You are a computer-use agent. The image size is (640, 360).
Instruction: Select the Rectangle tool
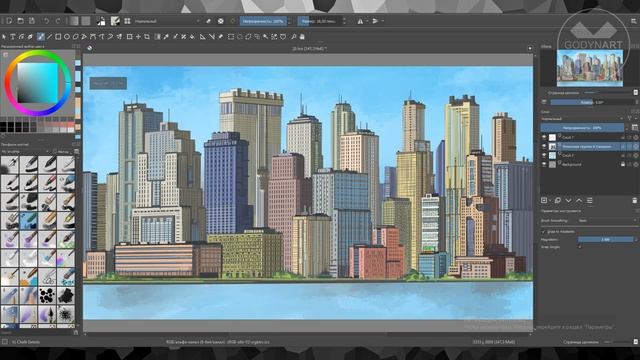[x=58, y=37]
